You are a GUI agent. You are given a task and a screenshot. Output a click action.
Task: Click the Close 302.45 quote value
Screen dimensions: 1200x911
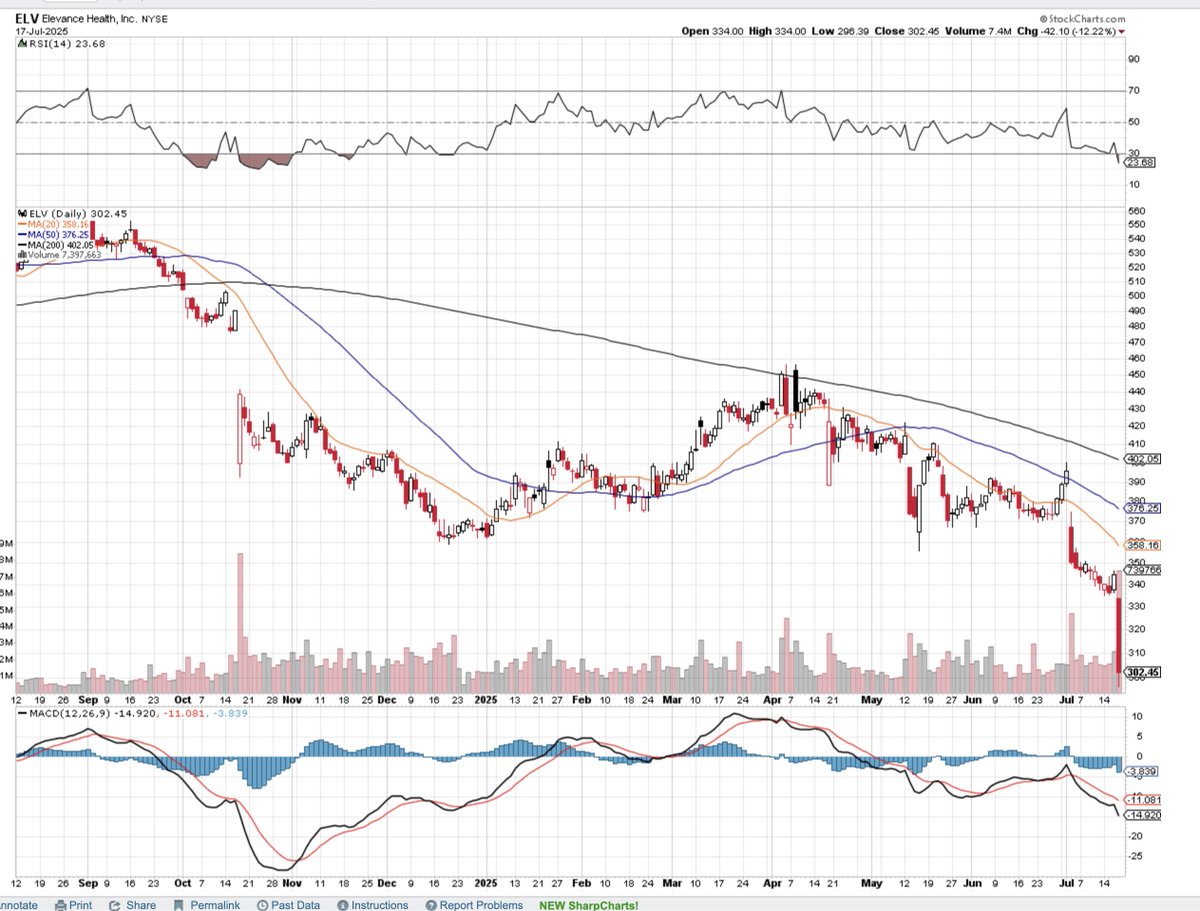click(906, 31)
